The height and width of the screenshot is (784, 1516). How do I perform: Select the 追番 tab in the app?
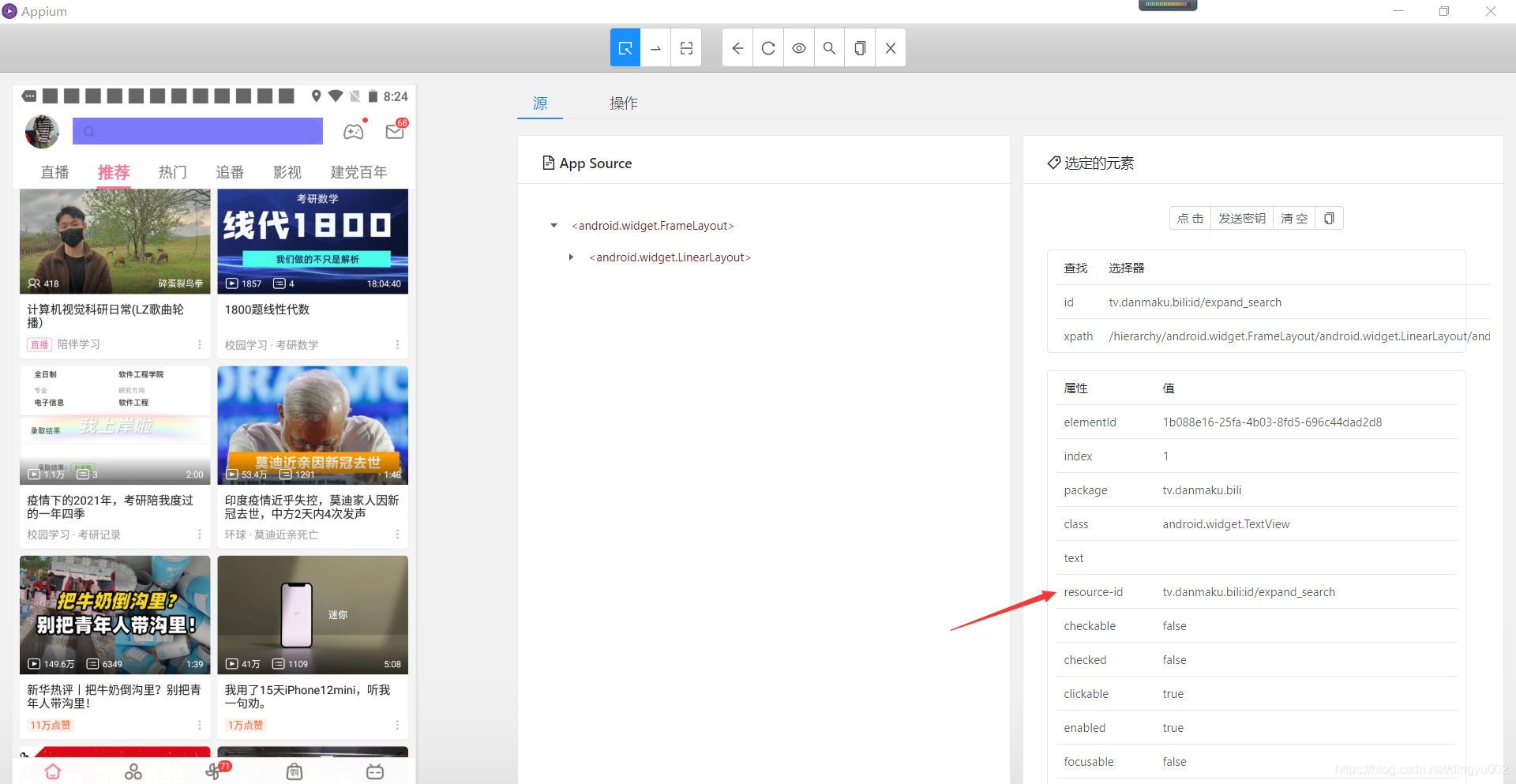click(x=230, y=172)
